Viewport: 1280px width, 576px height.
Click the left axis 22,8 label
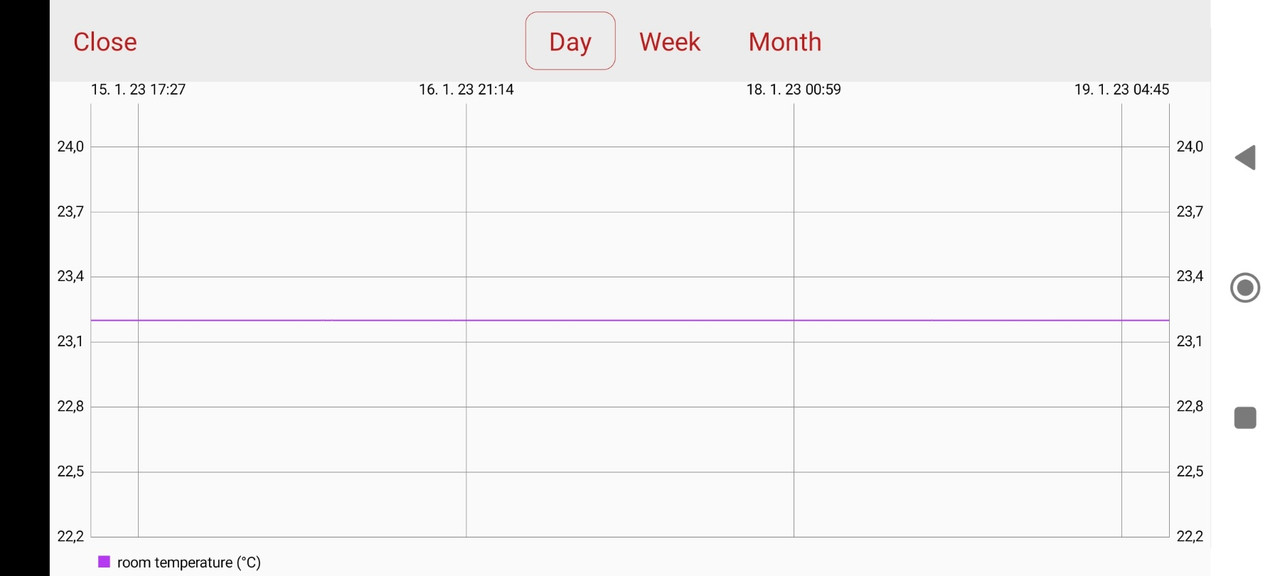[x=70, y=407]
